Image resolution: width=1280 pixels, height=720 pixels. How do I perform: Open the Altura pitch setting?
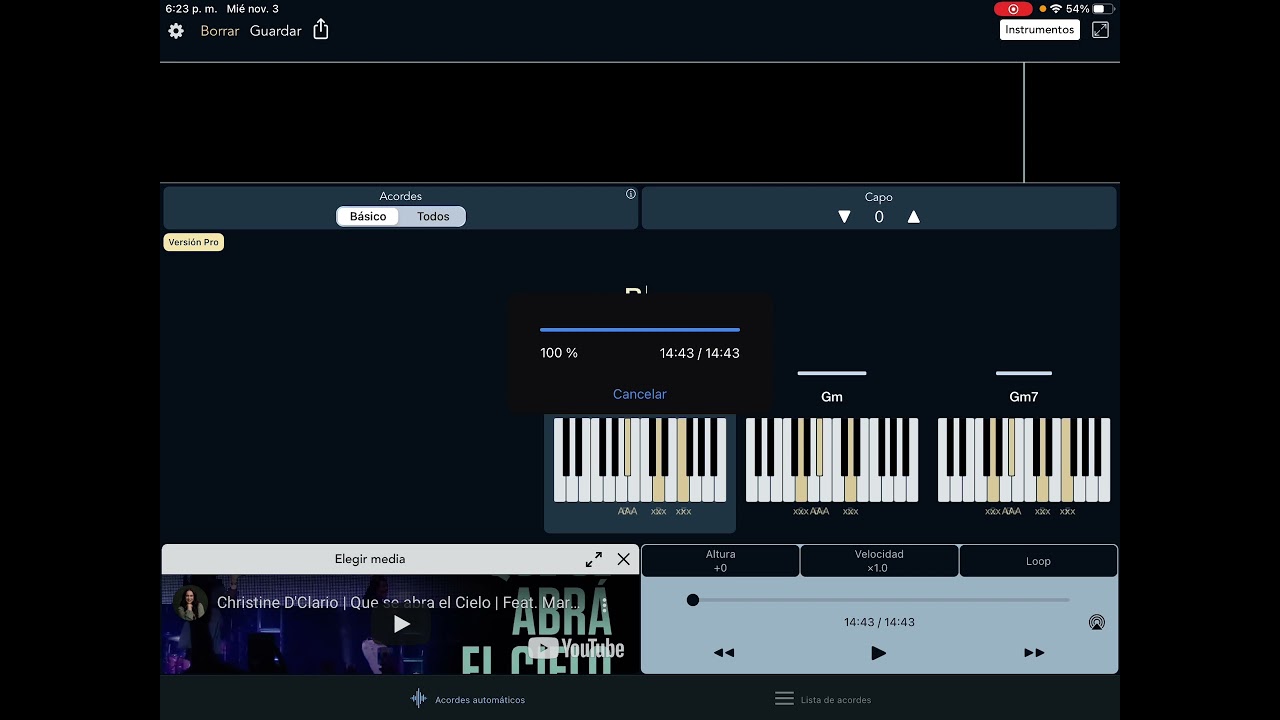pos(720,561)
